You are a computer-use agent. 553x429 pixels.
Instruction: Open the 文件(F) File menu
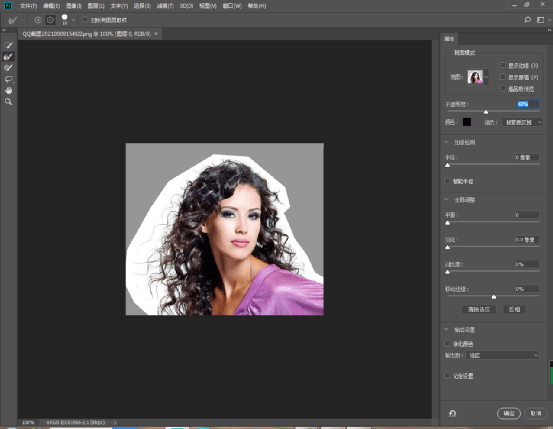click(28, 6)
